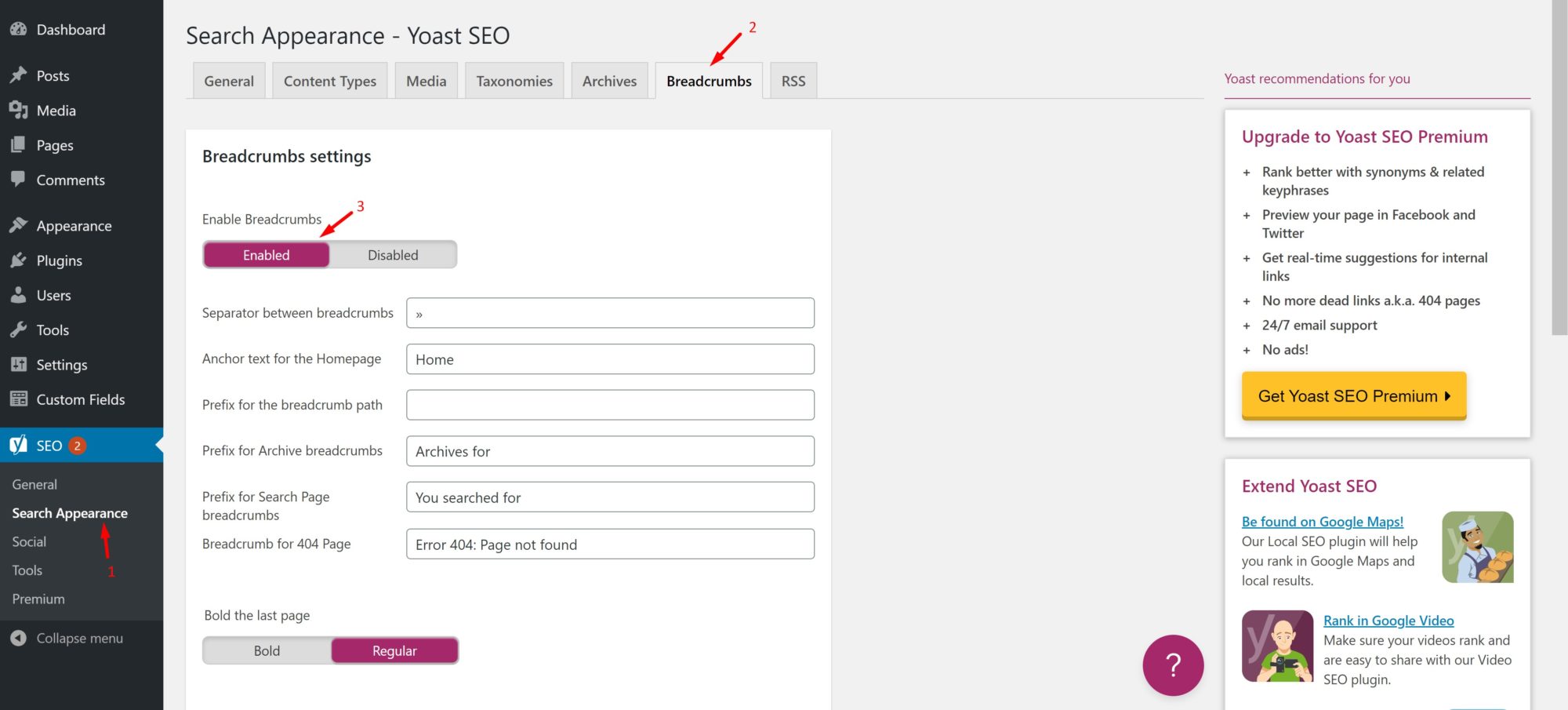Click the Media library icon
Viewport: 1568px width, 710px height.
point(19,111)
